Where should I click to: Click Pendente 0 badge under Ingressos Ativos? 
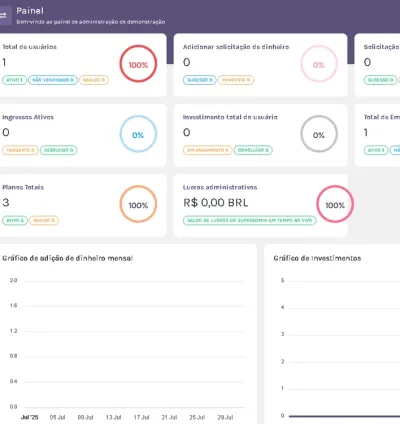tap(20, 150)
